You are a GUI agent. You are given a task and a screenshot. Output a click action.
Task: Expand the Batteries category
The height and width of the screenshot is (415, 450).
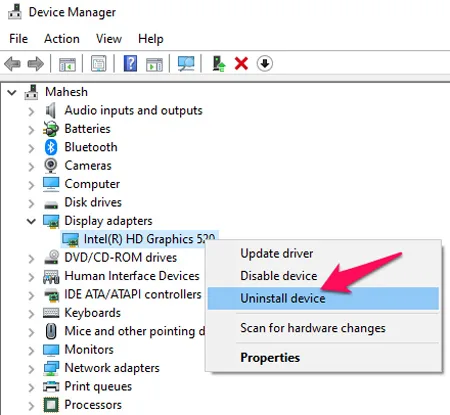[x=31, y=130]
